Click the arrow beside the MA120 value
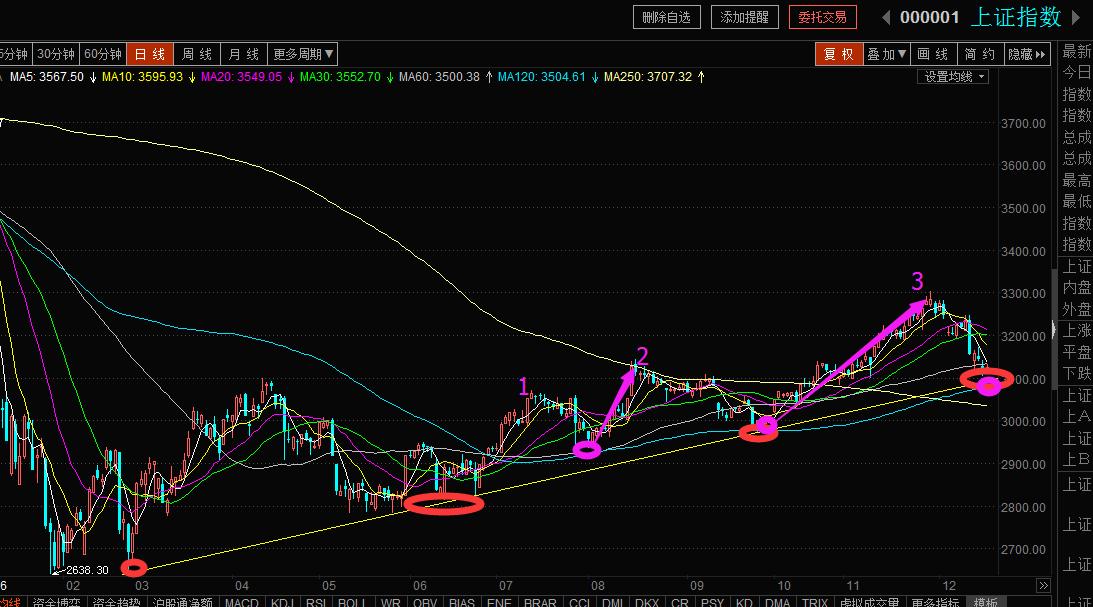 pyautogui.click(x=595, y=76)
